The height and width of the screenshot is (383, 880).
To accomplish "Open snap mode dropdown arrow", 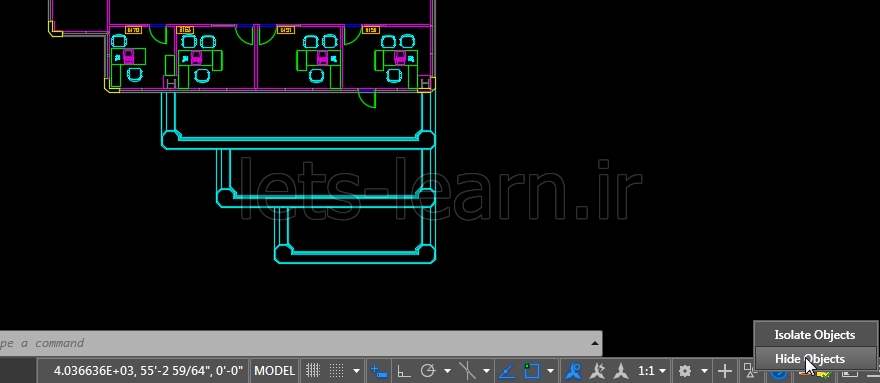I will click(x=356, y=371).
